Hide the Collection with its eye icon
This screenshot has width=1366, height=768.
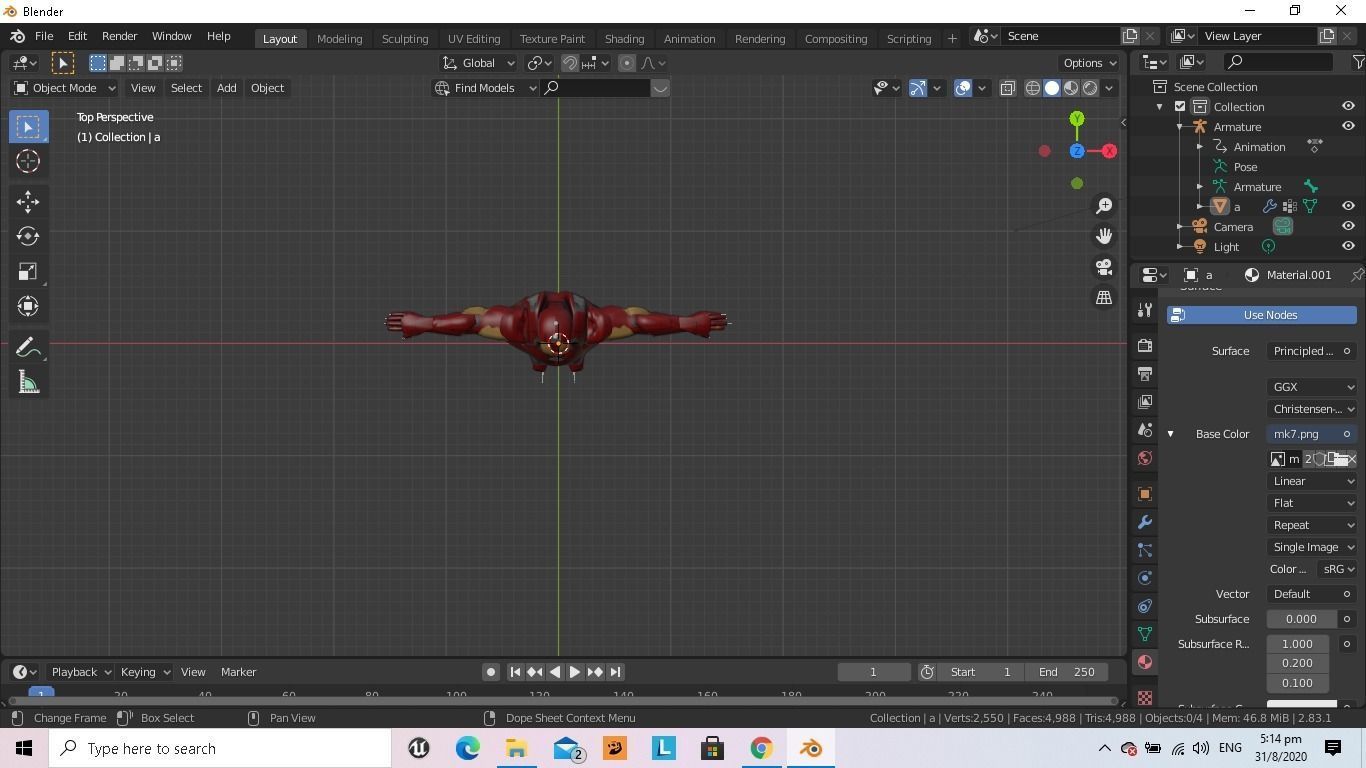point(1348,106)
